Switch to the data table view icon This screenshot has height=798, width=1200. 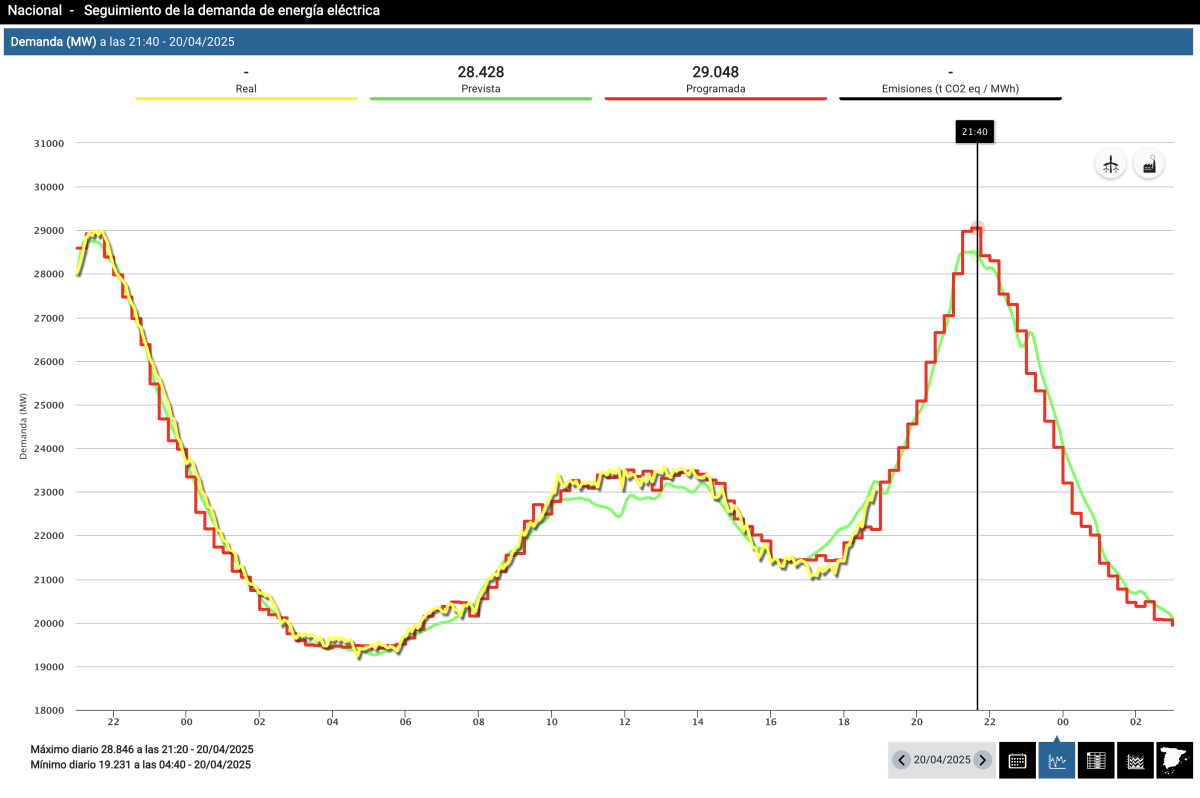point(1096,760)
